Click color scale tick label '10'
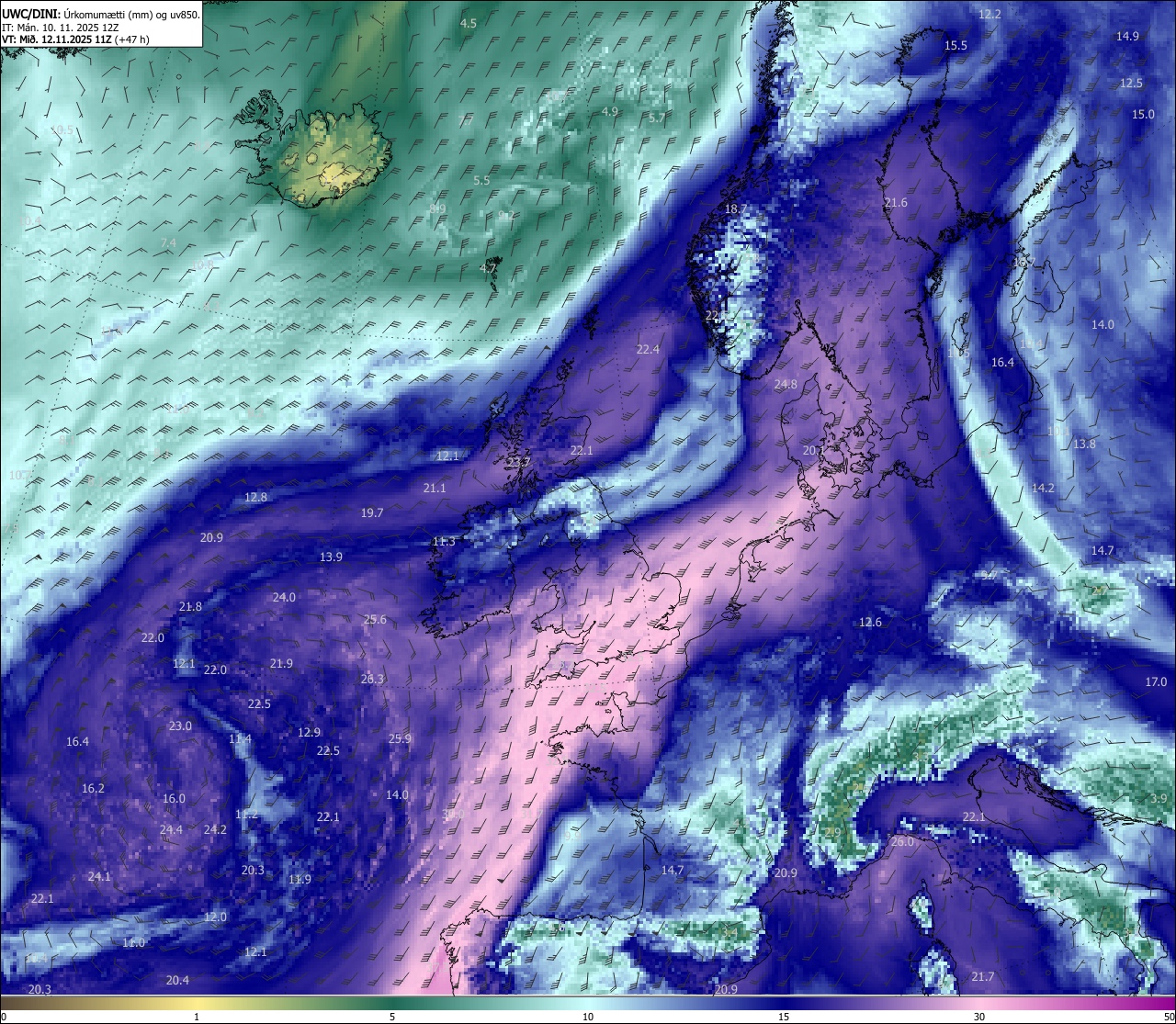The width and height of the screenshot is (1176, 1024). tap(588, 1017)
